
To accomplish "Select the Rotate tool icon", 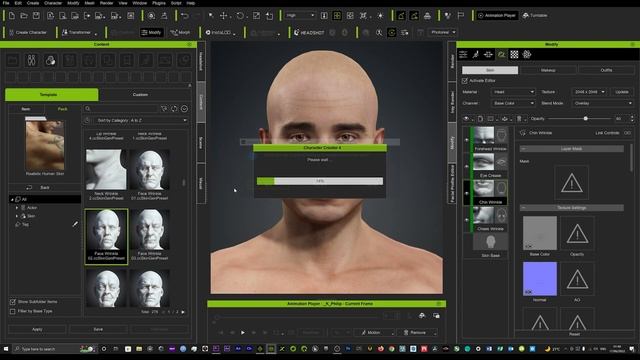I will click(240, 16).
